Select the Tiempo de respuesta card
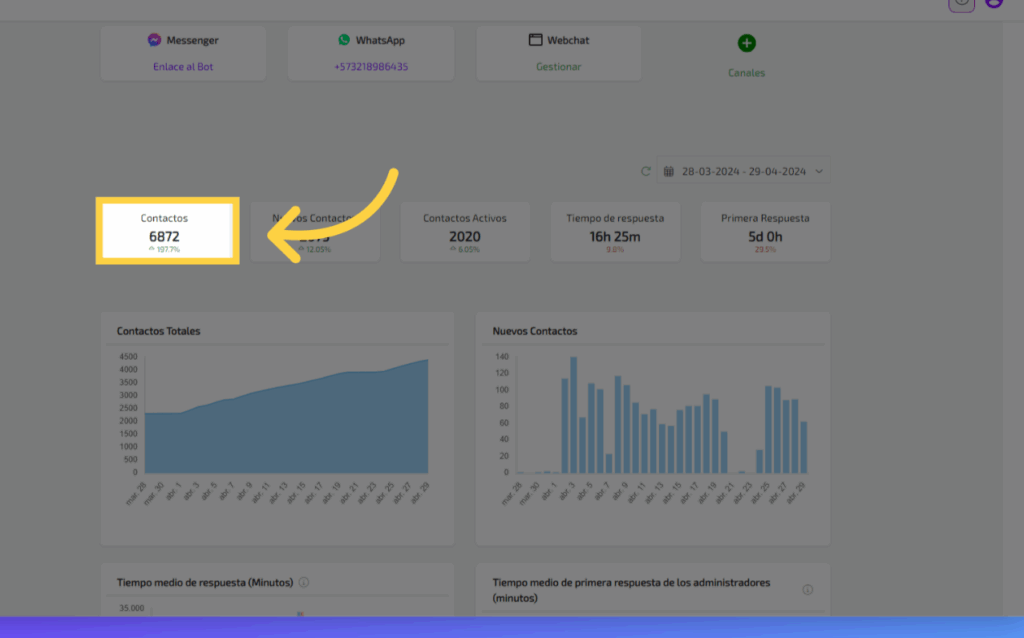The image size is (1024, 638). point(615,231)
